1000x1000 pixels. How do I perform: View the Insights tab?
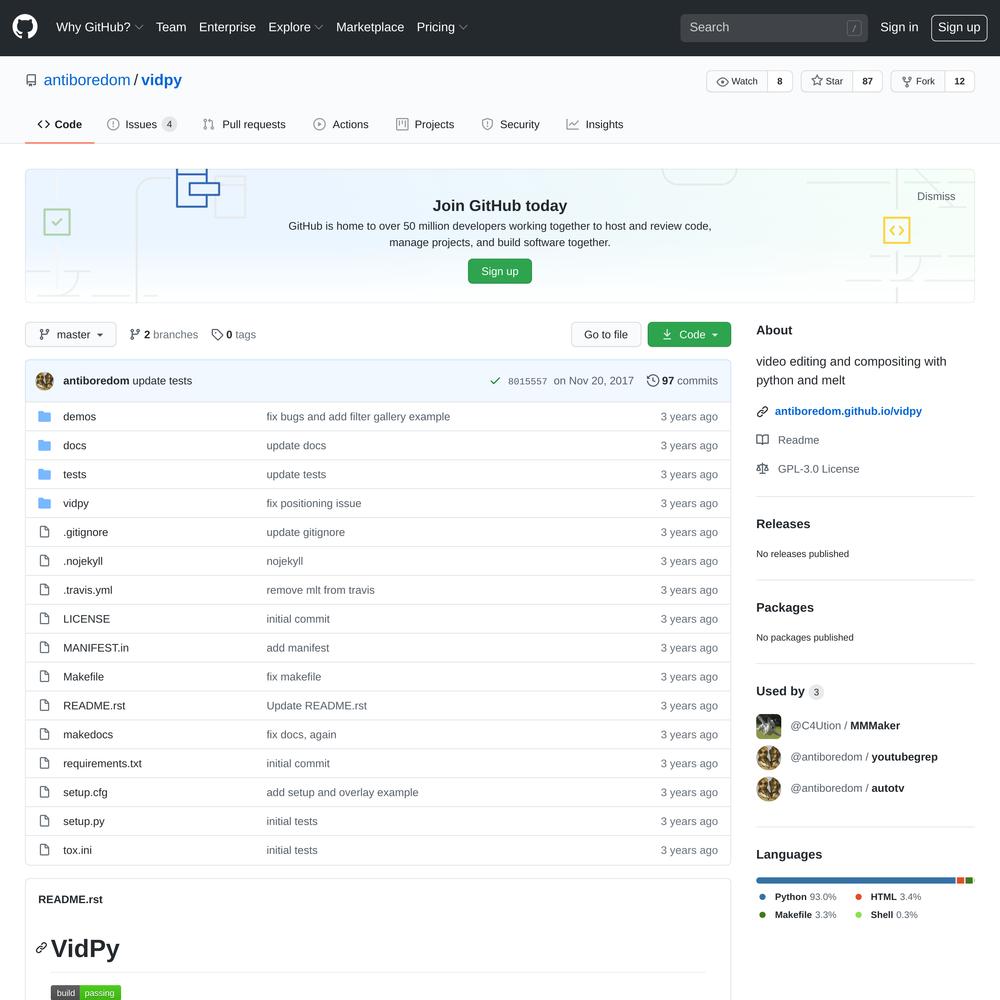point(594,124)
